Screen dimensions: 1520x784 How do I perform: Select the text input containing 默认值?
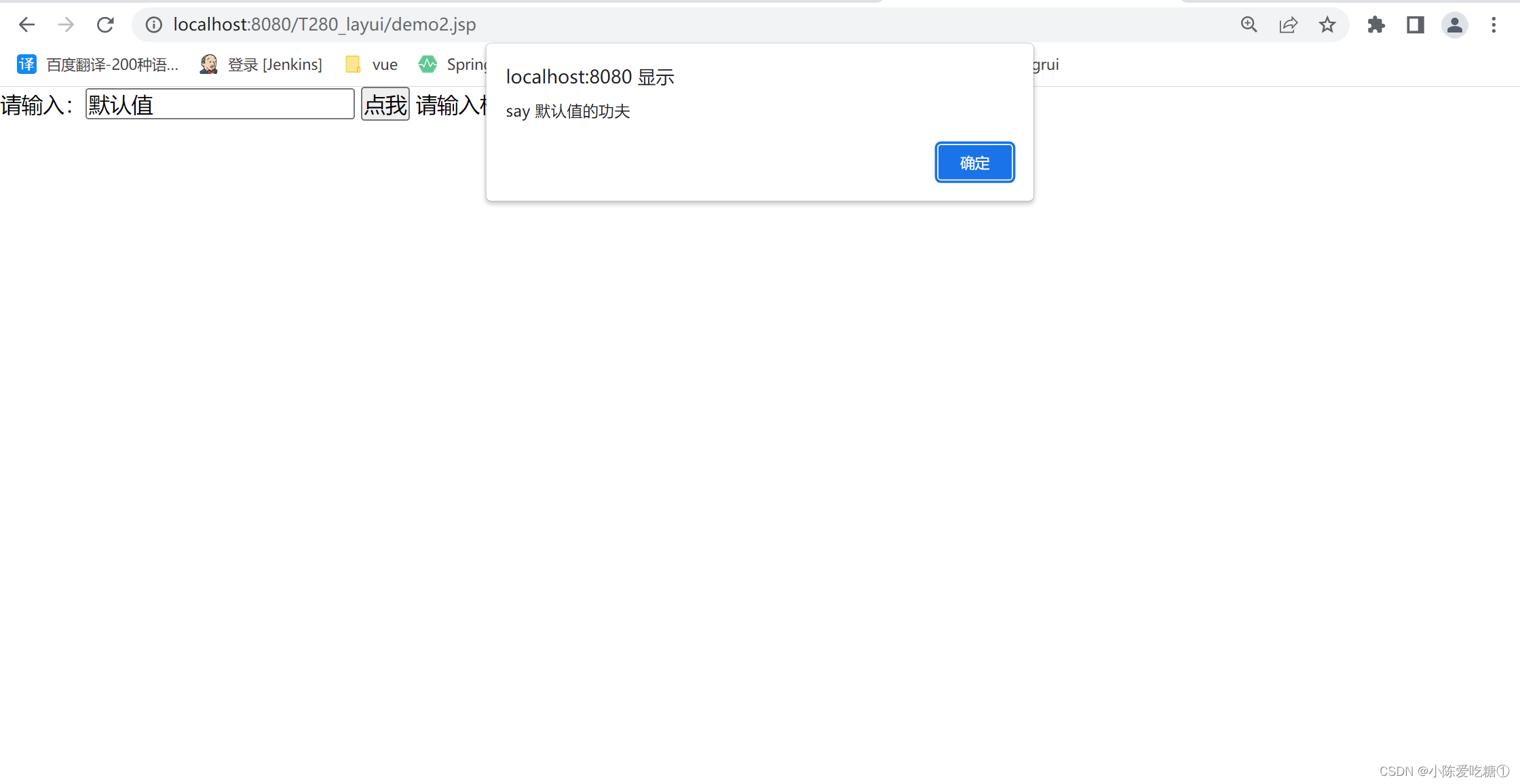pos(219,104)
